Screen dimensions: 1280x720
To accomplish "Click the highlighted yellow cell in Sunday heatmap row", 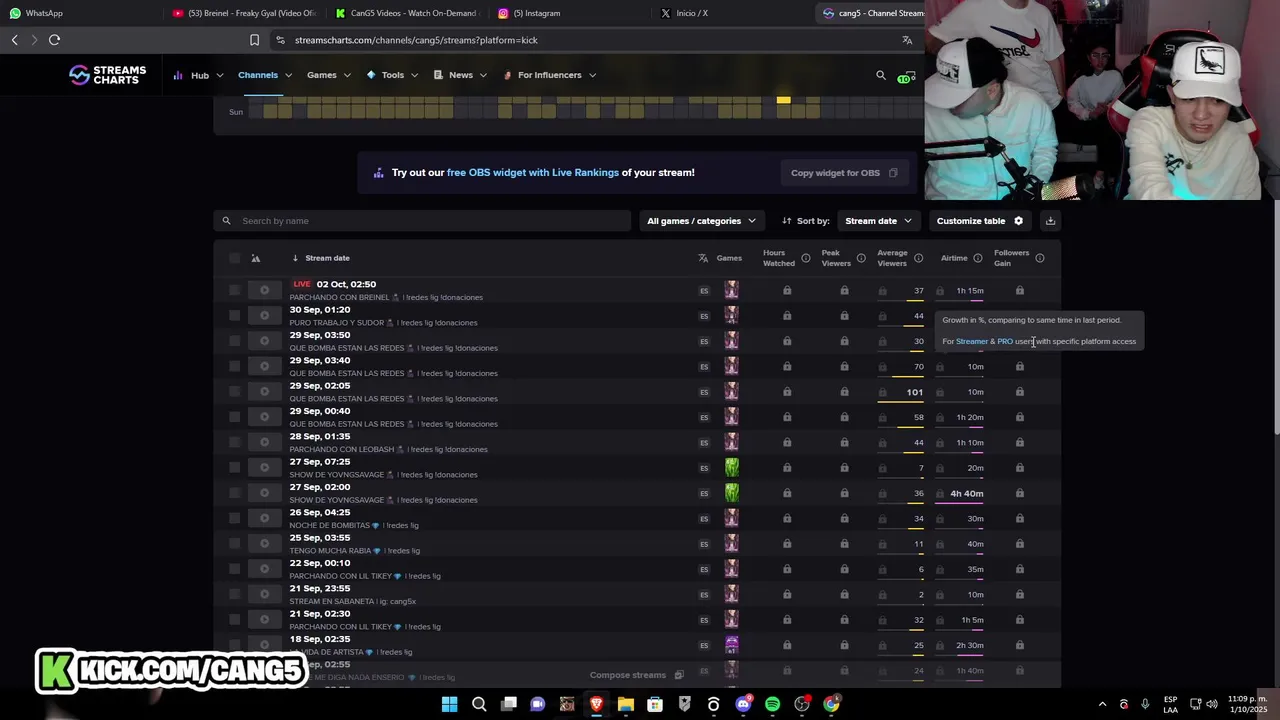I will (783, 100).
